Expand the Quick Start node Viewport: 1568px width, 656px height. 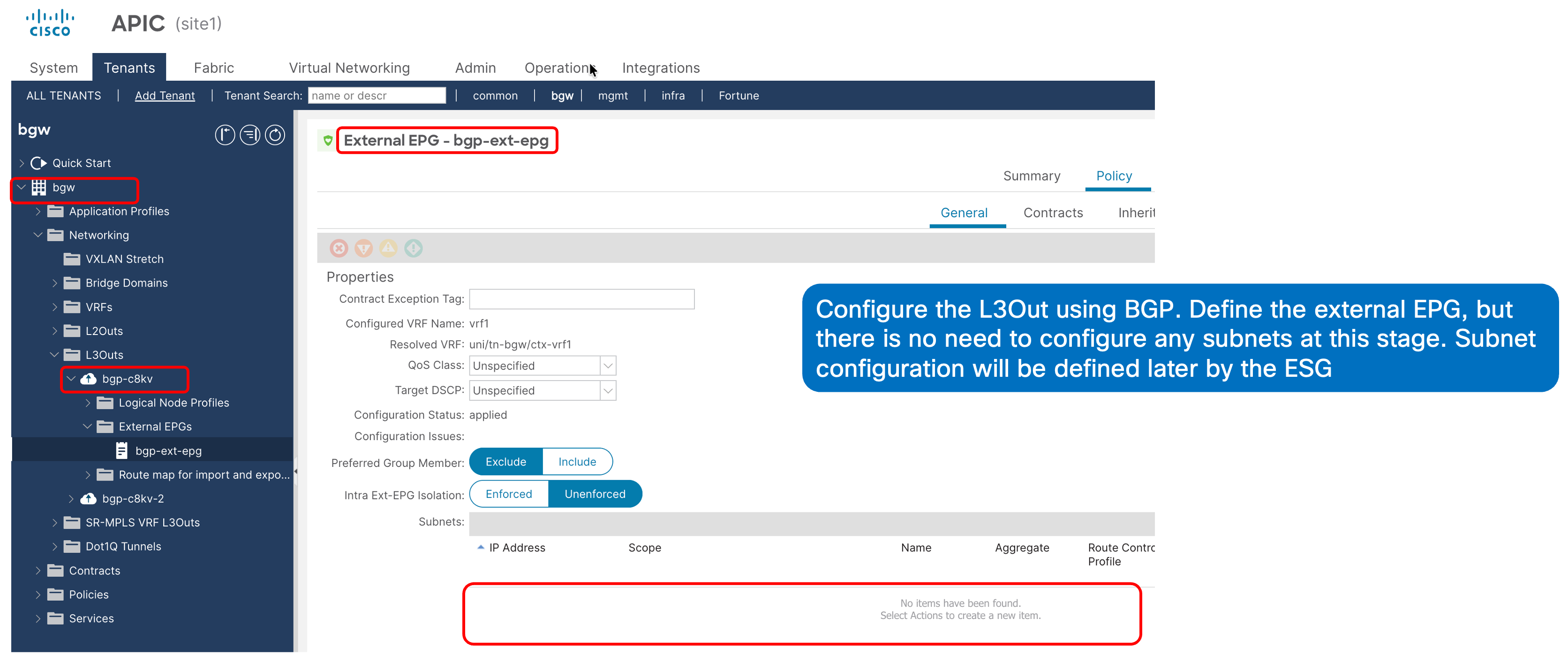click(21, 163)
